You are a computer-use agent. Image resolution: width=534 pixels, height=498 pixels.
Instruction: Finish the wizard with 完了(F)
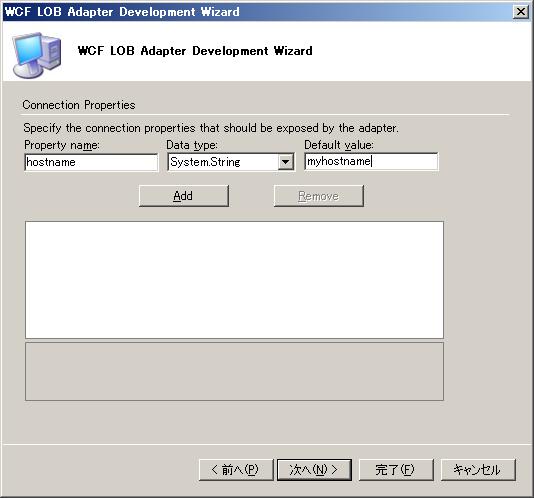(396, 470)
